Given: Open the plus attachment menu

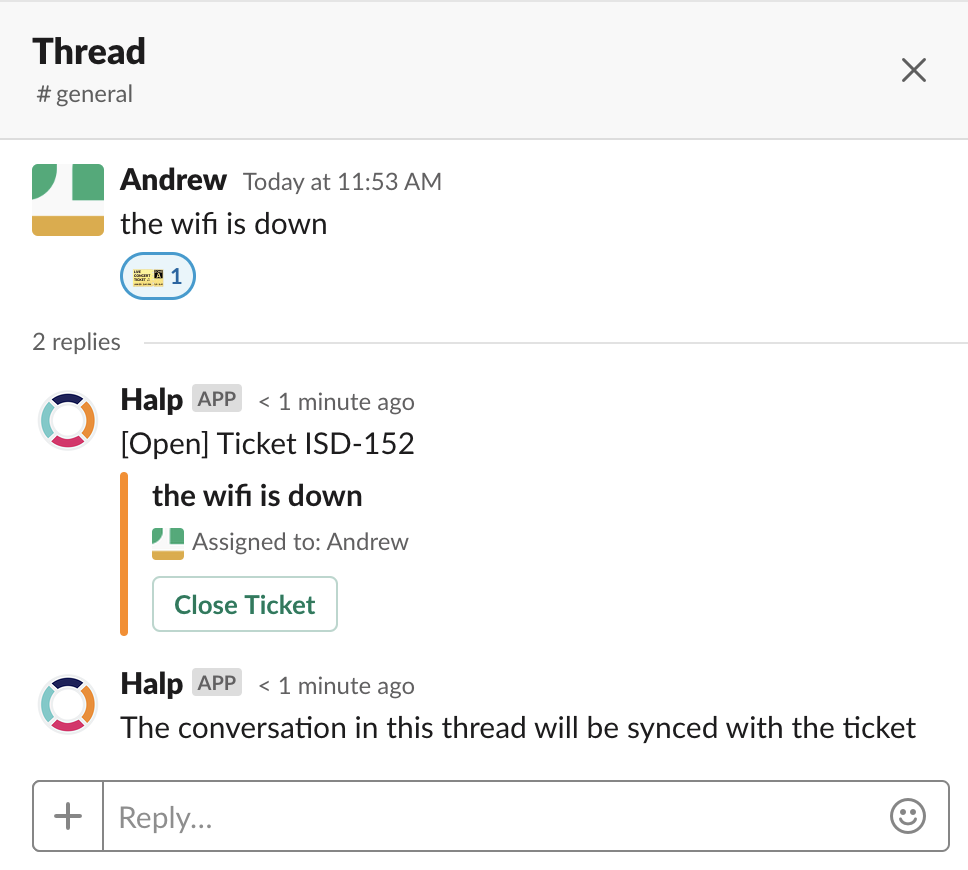Looking at the screenshot, I should point(68,816).
